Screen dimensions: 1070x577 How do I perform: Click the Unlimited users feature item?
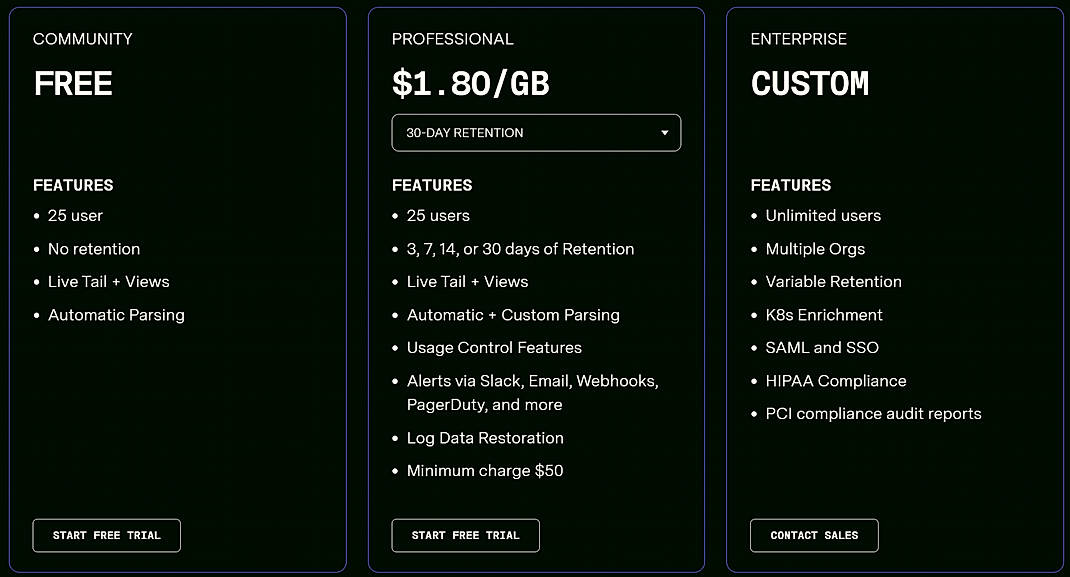[823, 215]
